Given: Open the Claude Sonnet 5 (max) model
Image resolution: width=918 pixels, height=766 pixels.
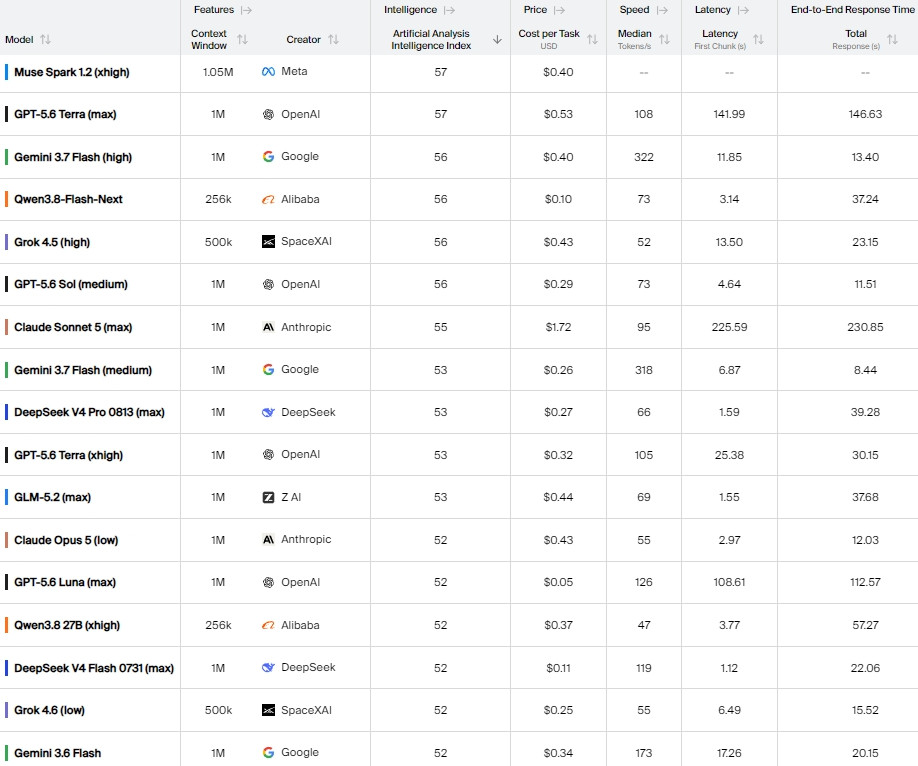Looking at the screenshot, I should click(73, 327).
